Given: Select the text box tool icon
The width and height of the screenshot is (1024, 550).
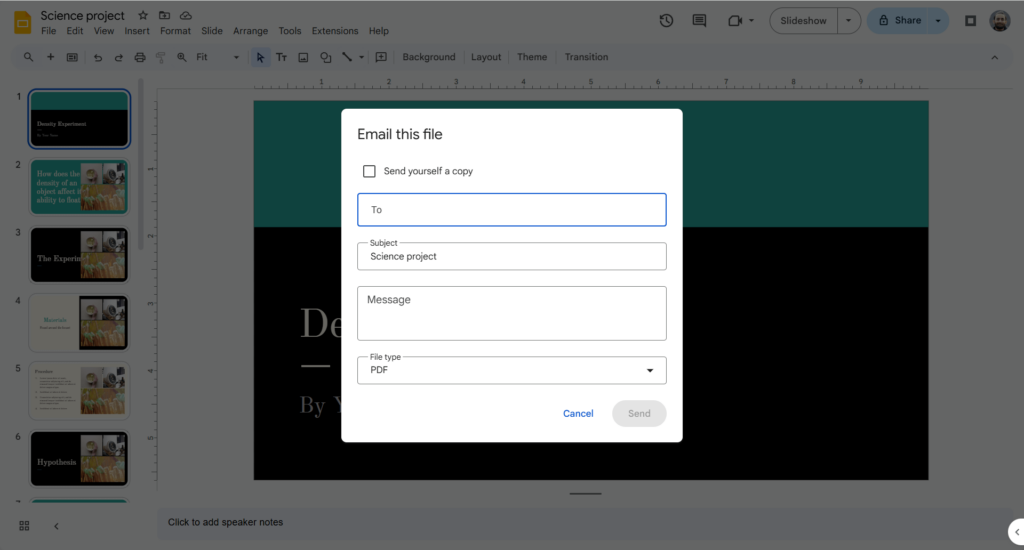Looking at the screenshot, I should [x=281, y=57].
